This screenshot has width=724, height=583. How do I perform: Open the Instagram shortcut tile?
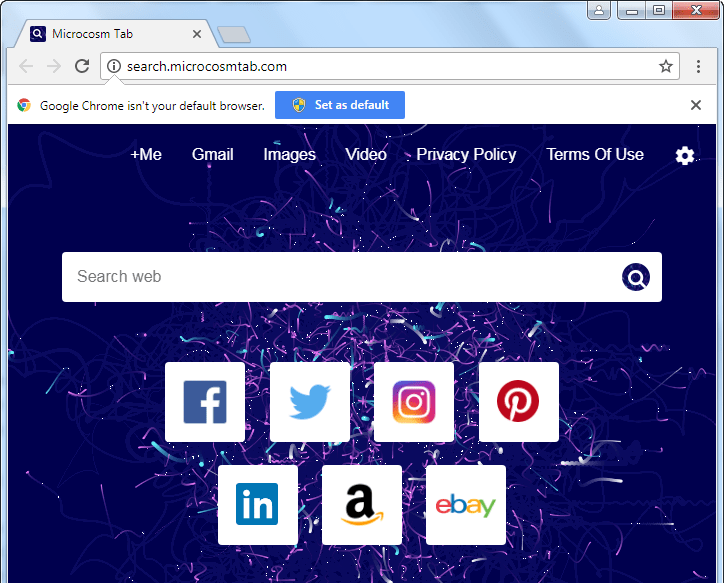pyautogui.click(x=414, y=402)
